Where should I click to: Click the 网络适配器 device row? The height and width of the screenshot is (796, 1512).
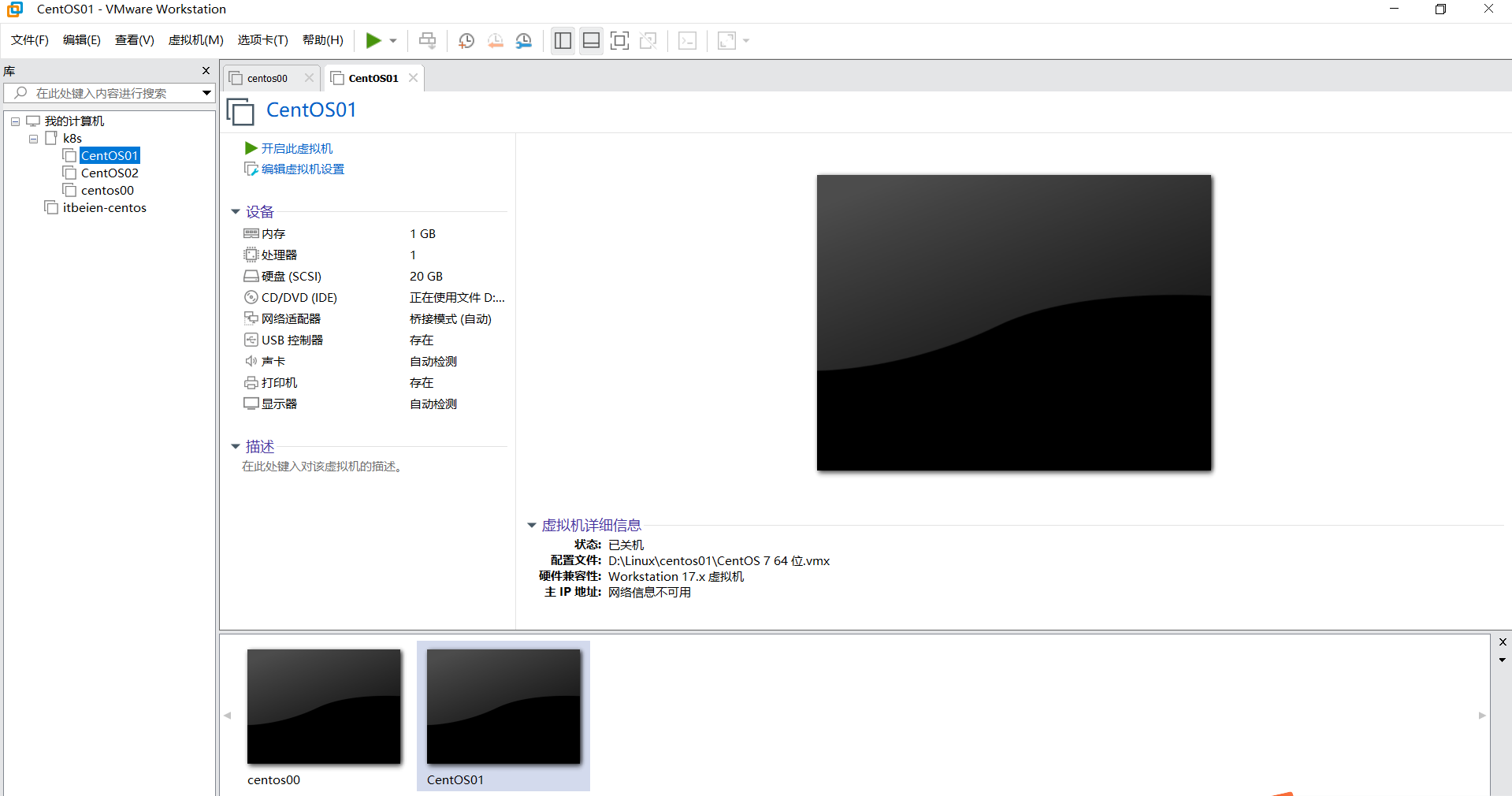(x=374, y=318)
